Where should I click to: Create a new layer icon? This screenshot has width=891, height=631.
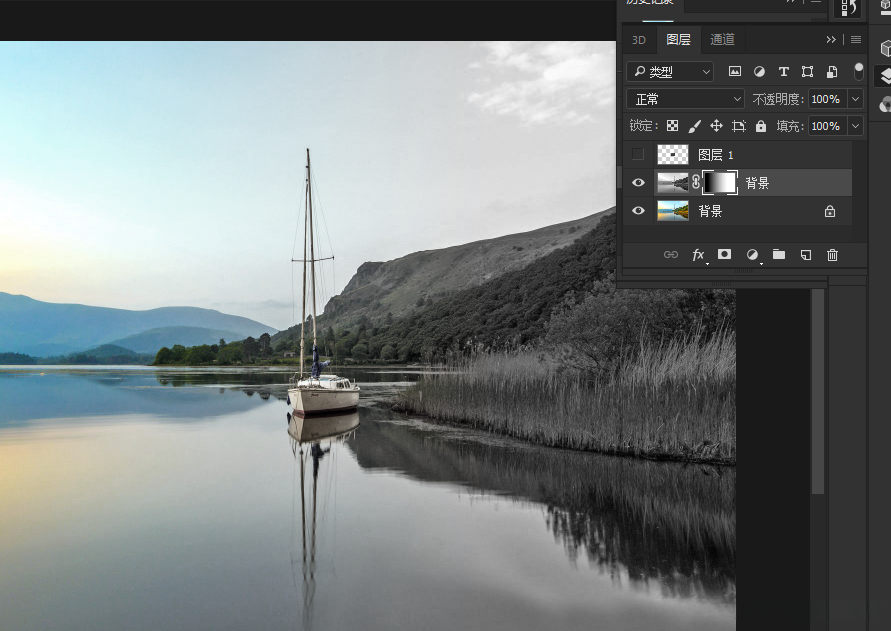tap(806, 255)
